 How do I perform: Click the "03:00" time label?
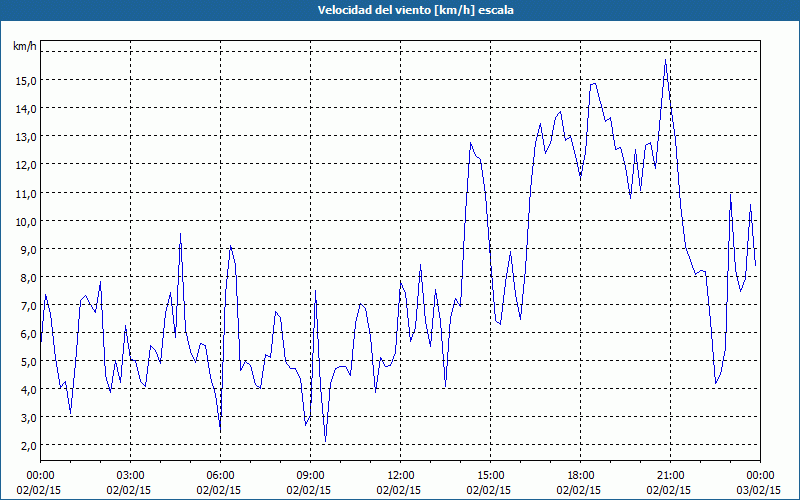(130, 476)
